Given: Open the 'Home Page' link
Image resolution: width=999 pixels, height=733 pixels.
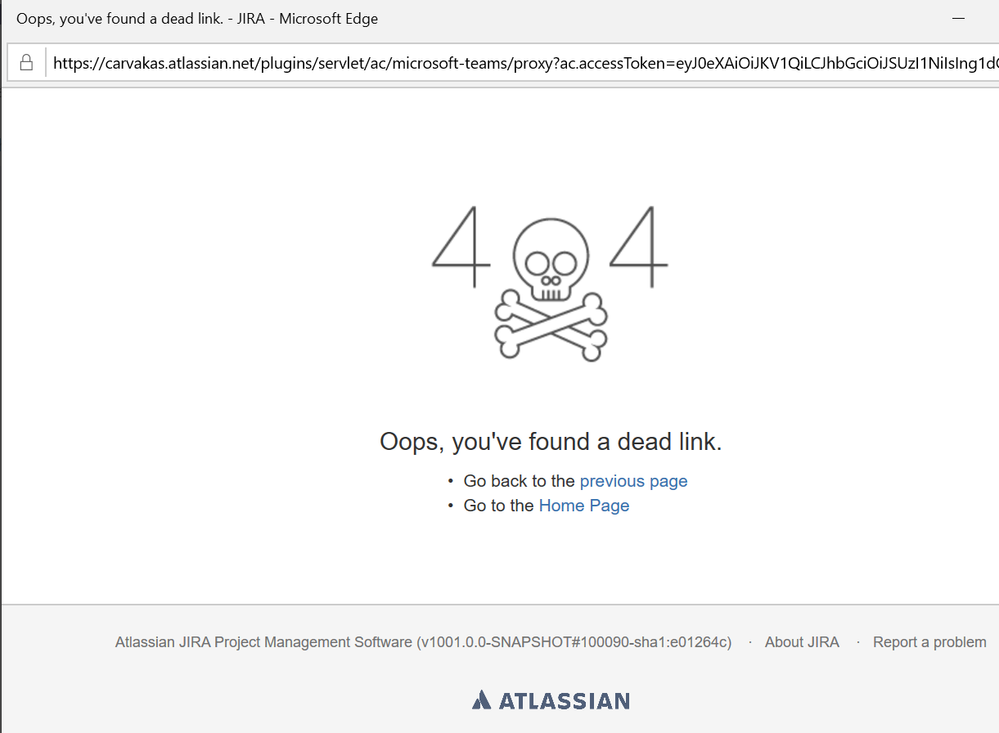Looking at the screenshot, I should [x=584, y=505].
